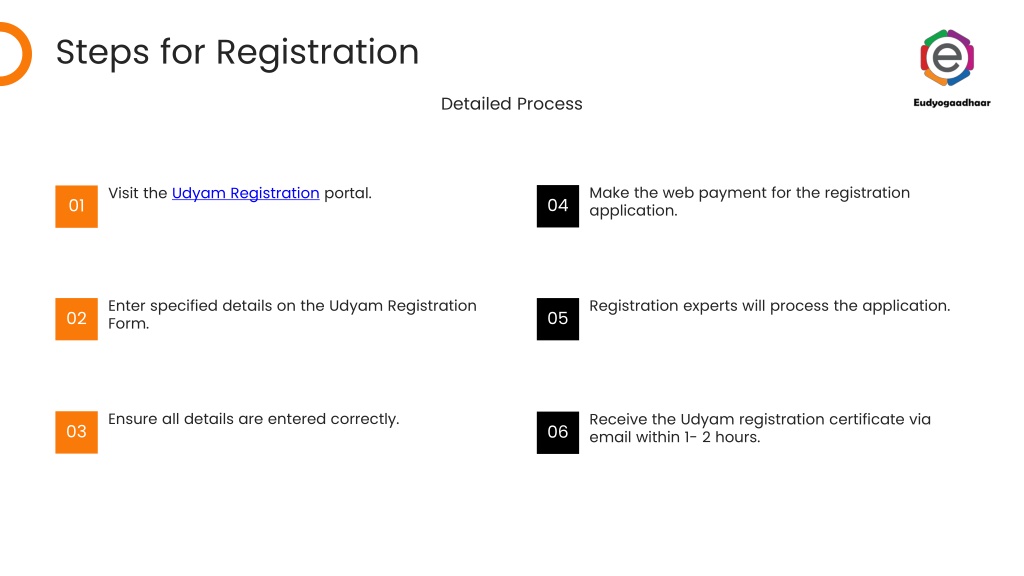Screen dimensions: 1024x576
Task: Open the Udyam Registration link
Action: point(246,193)
